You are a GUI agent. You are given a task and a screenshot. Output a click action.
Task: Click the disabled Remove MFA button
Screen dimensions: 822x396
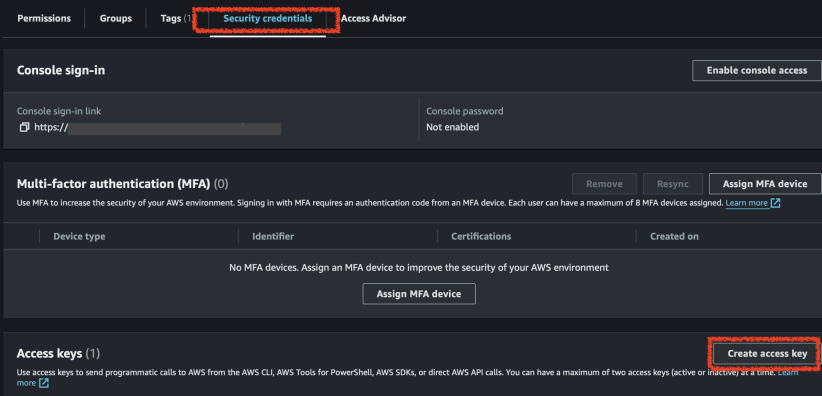pyautogui.click(x=604, y=184)
